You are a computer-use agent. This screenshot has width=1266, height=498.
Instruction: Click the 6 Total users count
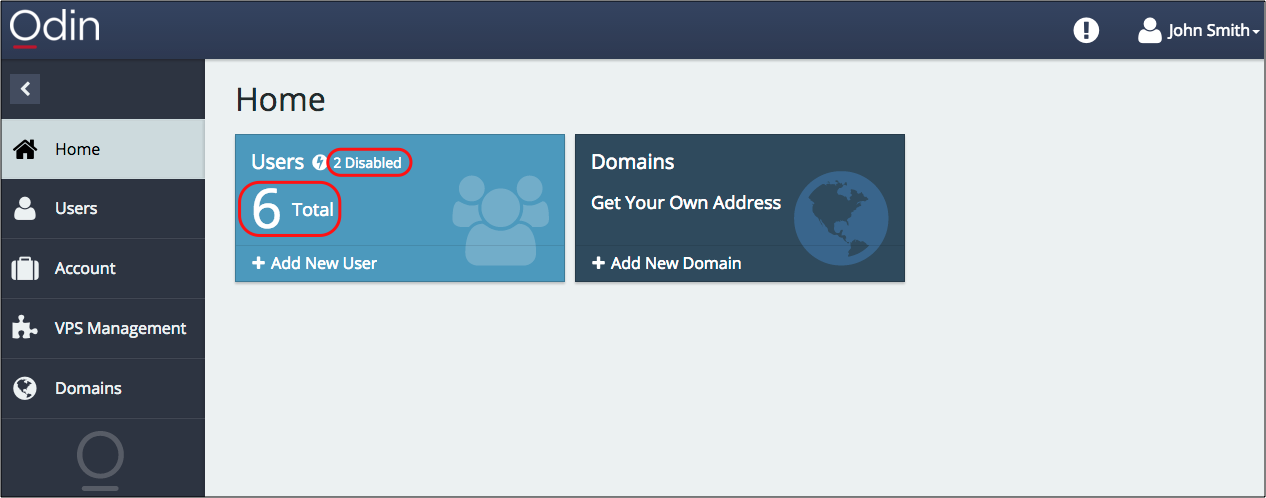(291, 210)
